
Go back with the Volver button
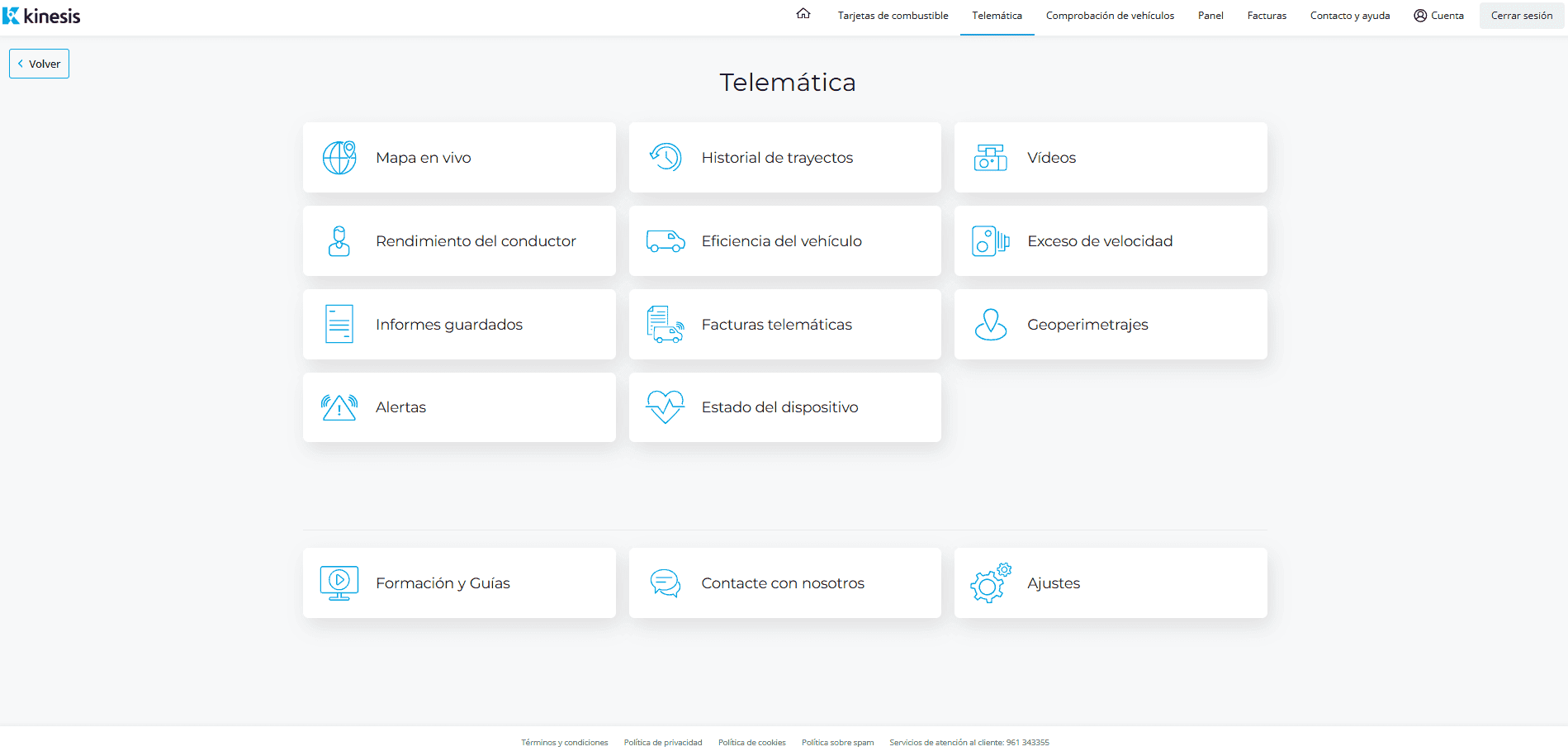(x=39, y=64)
